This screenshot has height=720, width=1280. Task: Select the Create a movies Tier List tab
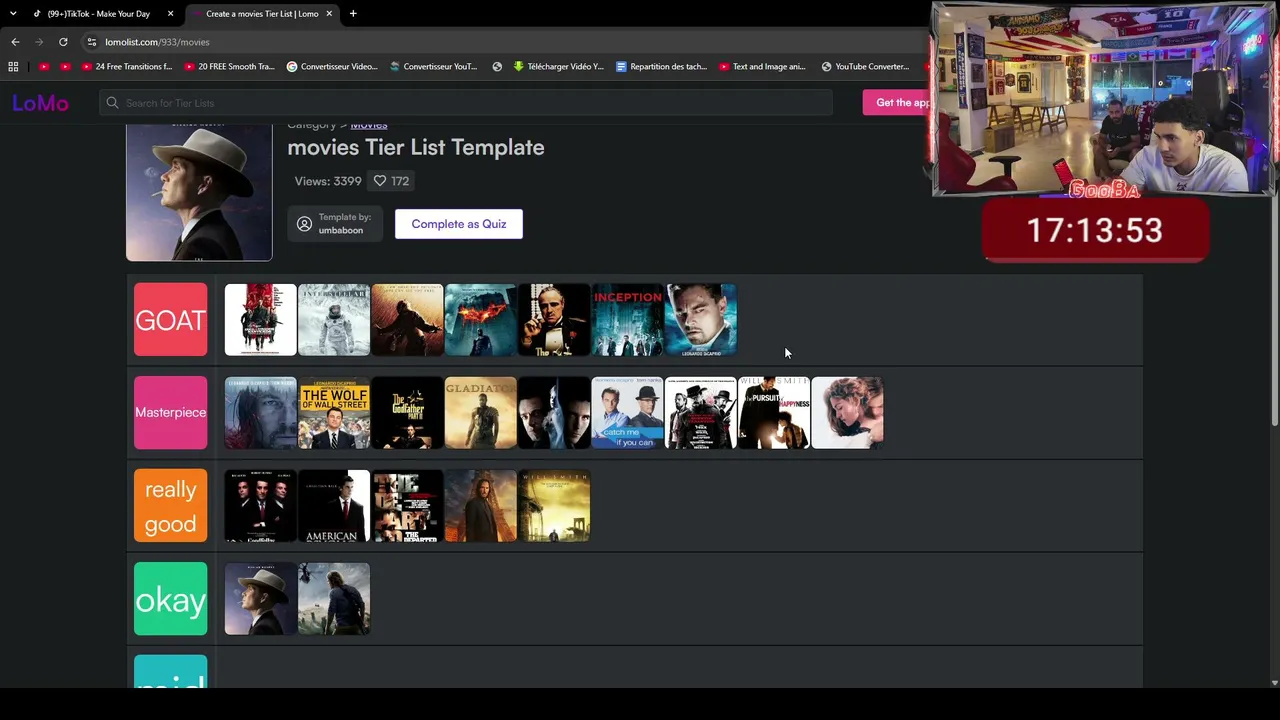262,14
